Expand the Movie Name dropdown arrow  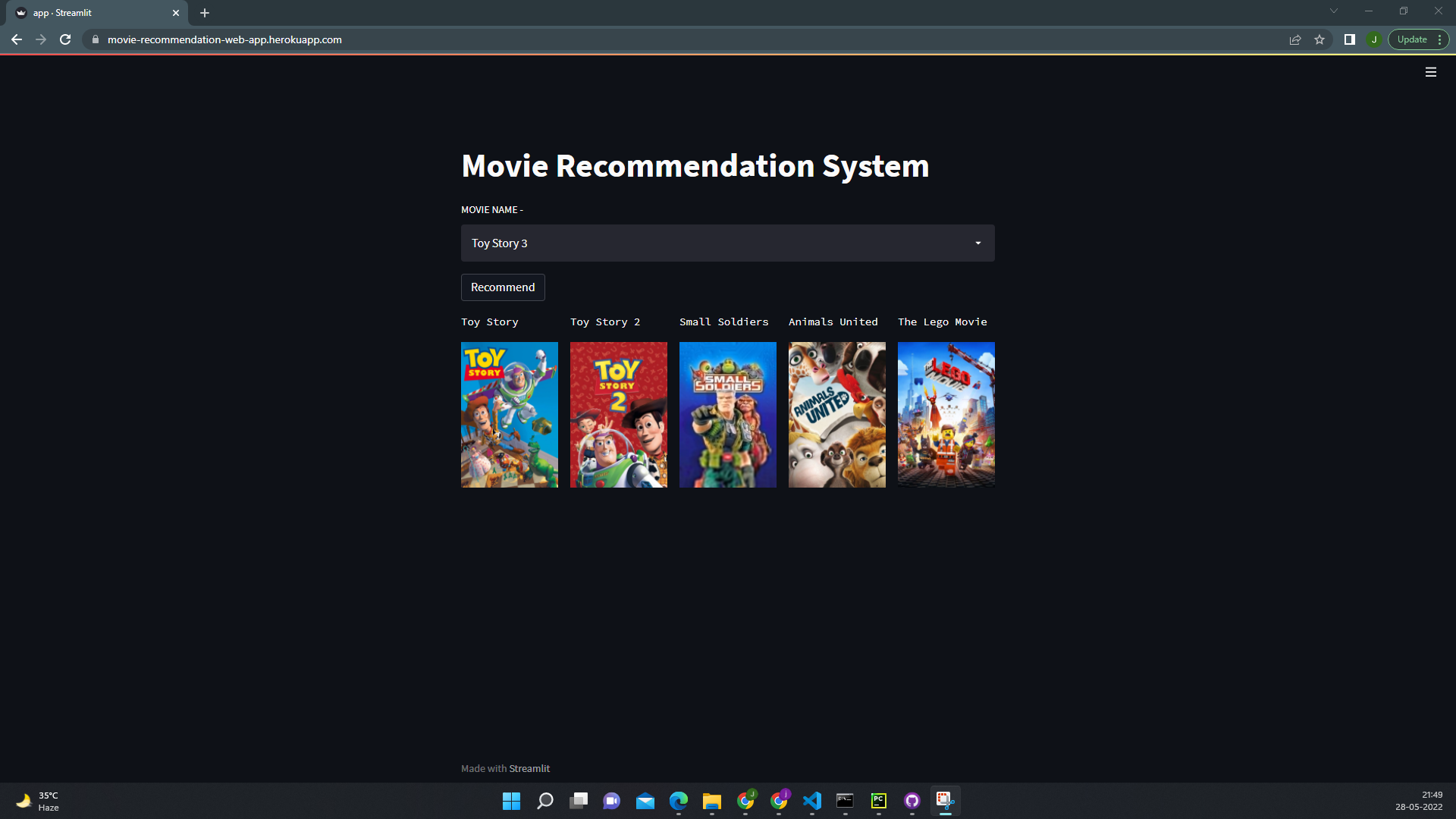(x=977, y=243)
